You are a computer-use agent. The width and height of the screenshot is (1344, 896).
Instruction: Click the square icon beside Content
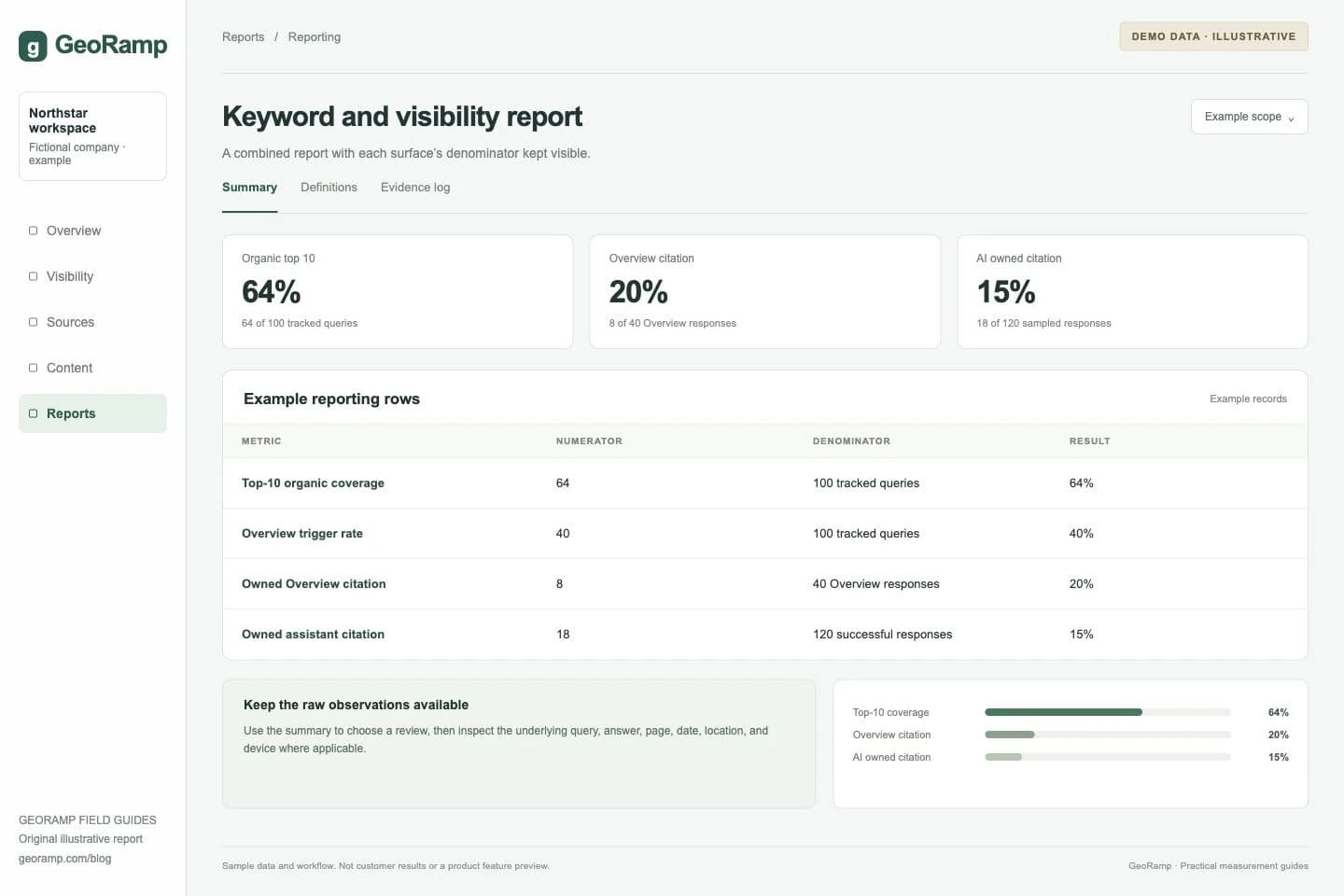[34, 368]
